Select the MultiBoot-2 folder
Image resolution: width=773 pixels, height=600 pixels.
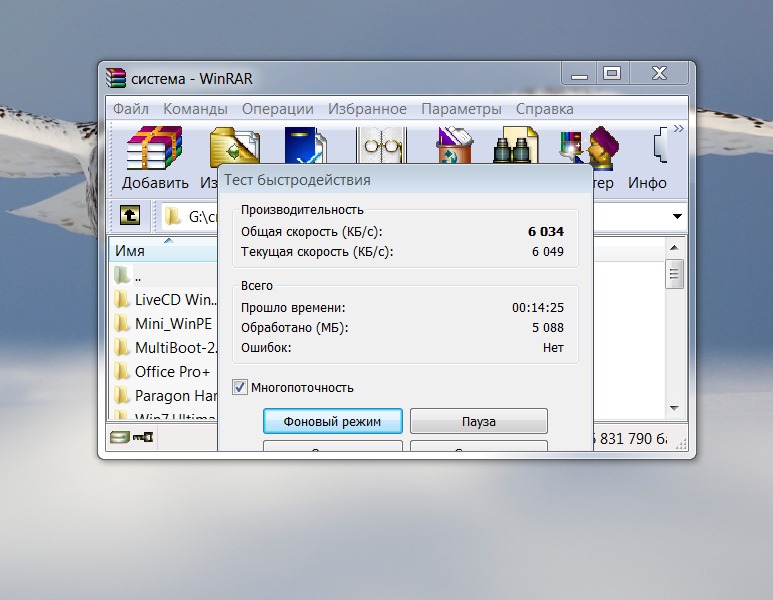tap(166, 348)
